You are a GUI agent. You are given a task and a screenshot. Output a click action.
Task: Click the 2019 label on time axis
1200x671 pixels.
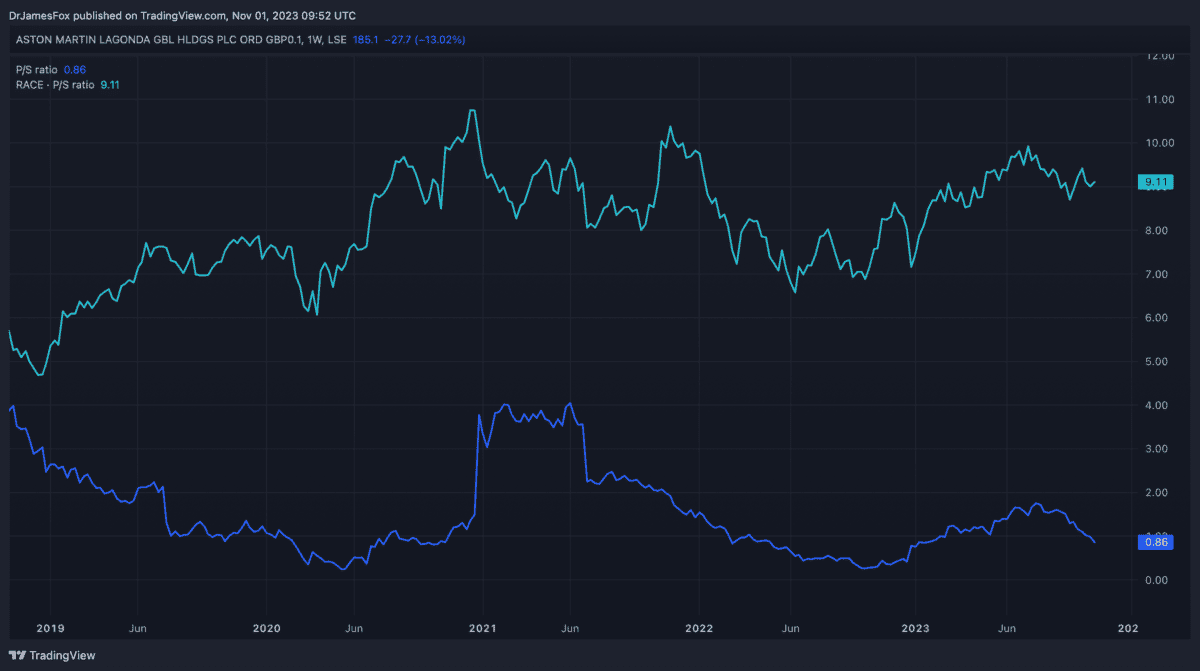coord(50,628)
